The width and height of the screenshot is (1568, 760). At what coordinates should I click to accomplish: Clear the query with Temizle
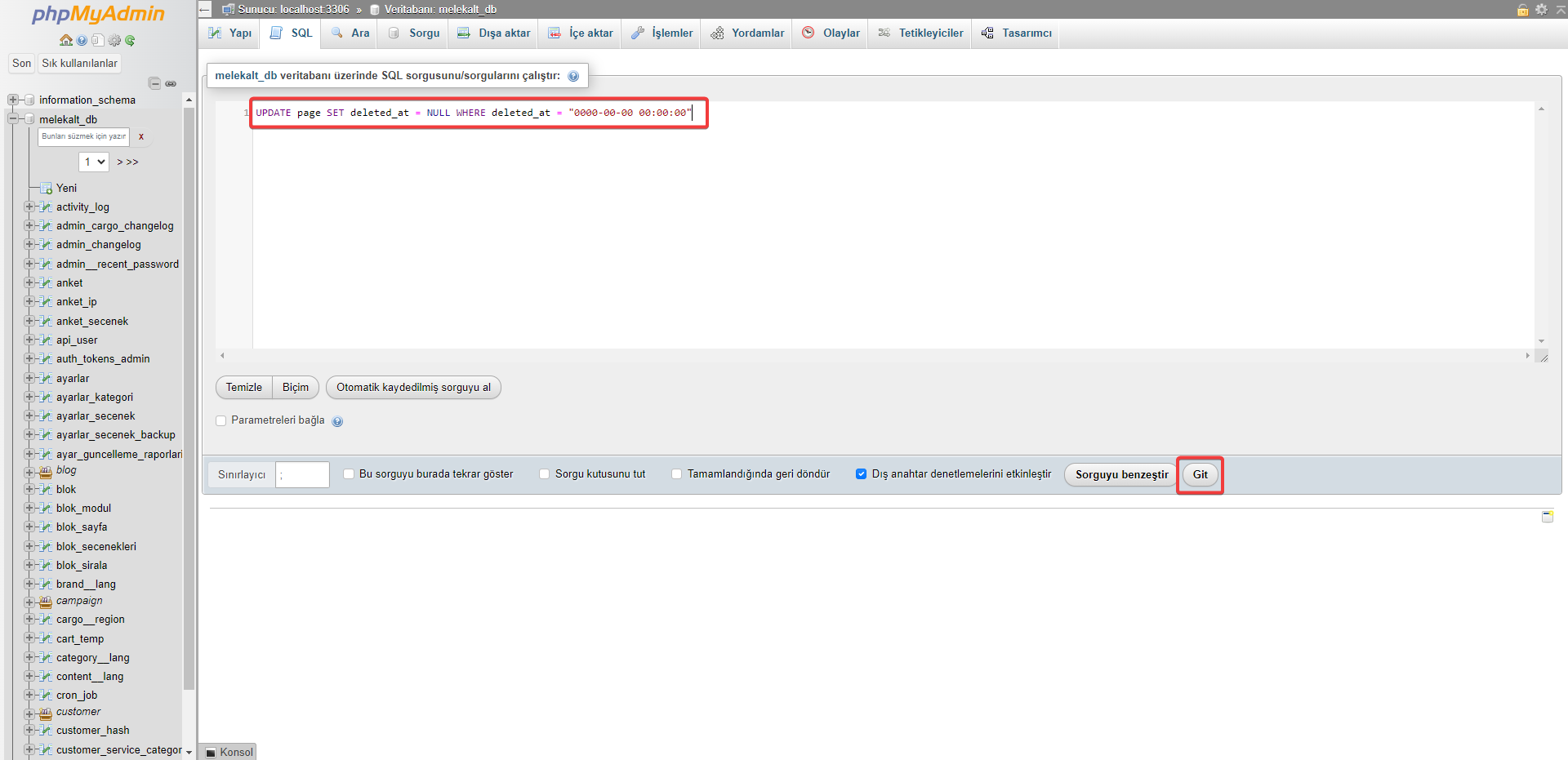tap(244, 388)
